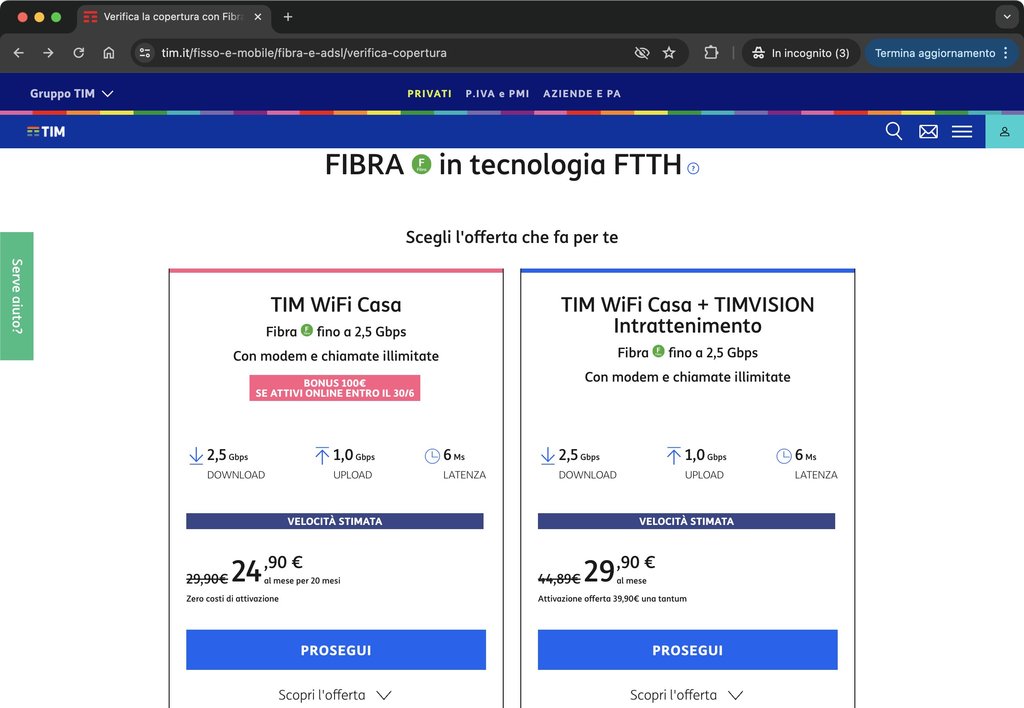Open the hamburger menu in TIM header
The image size is (1024, 708).
pos(961,132)
